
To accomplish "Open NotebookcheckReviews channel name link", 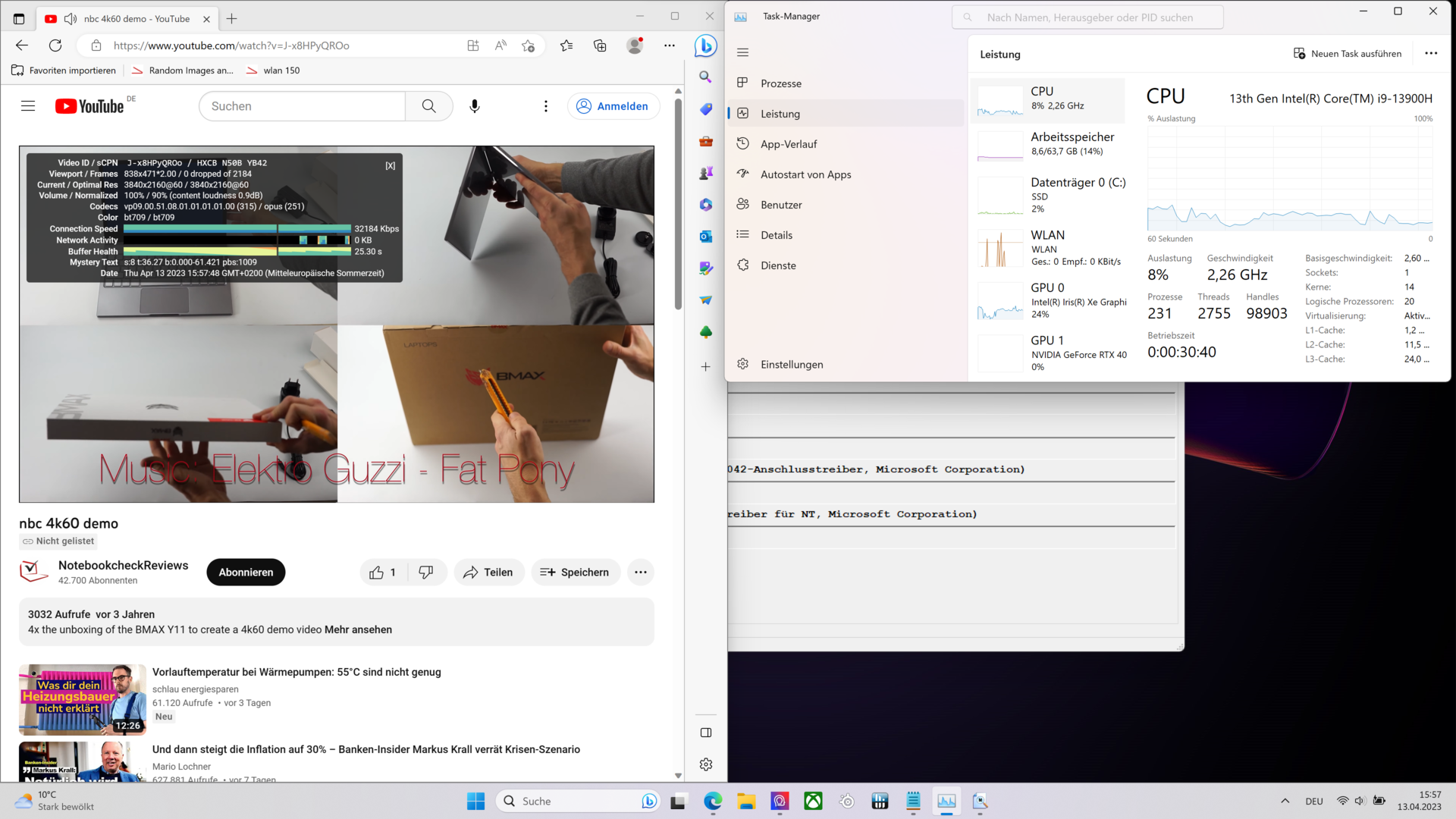I will 123,566.
